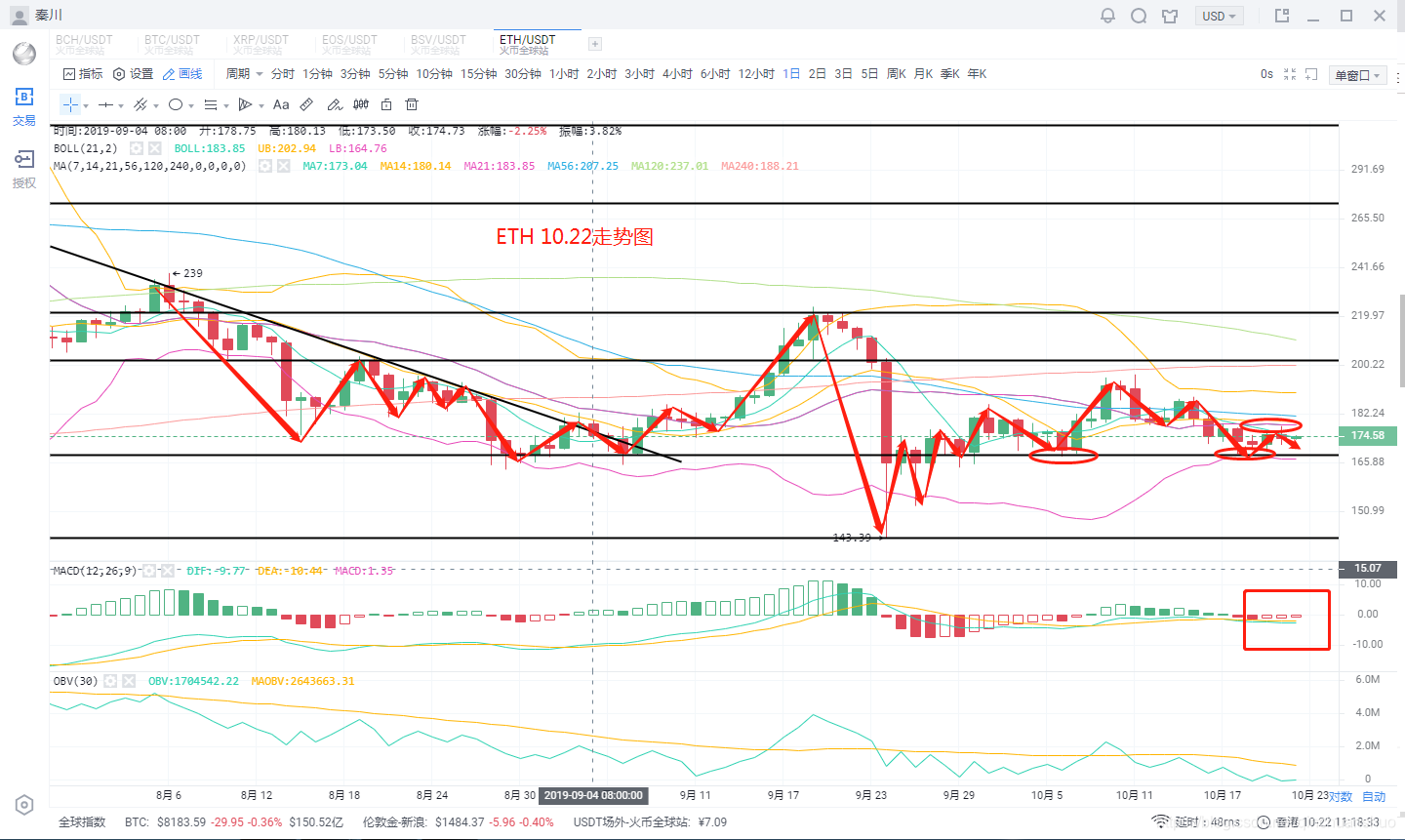This screenshot has width=1405, height=840.
Task: Click the trash delete drawings icon
Action: [x=412, y=104]
